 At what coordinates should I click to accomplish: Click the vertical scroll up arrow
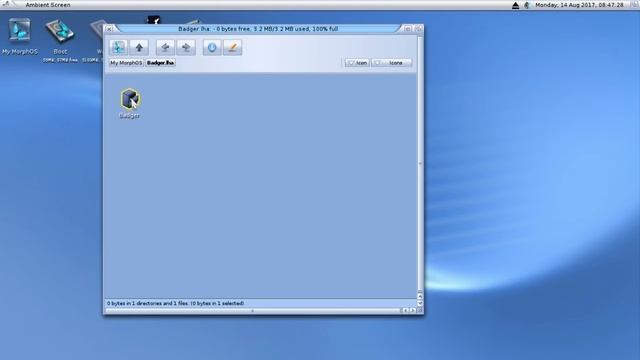pyautogui.click(x=420, y=296)
